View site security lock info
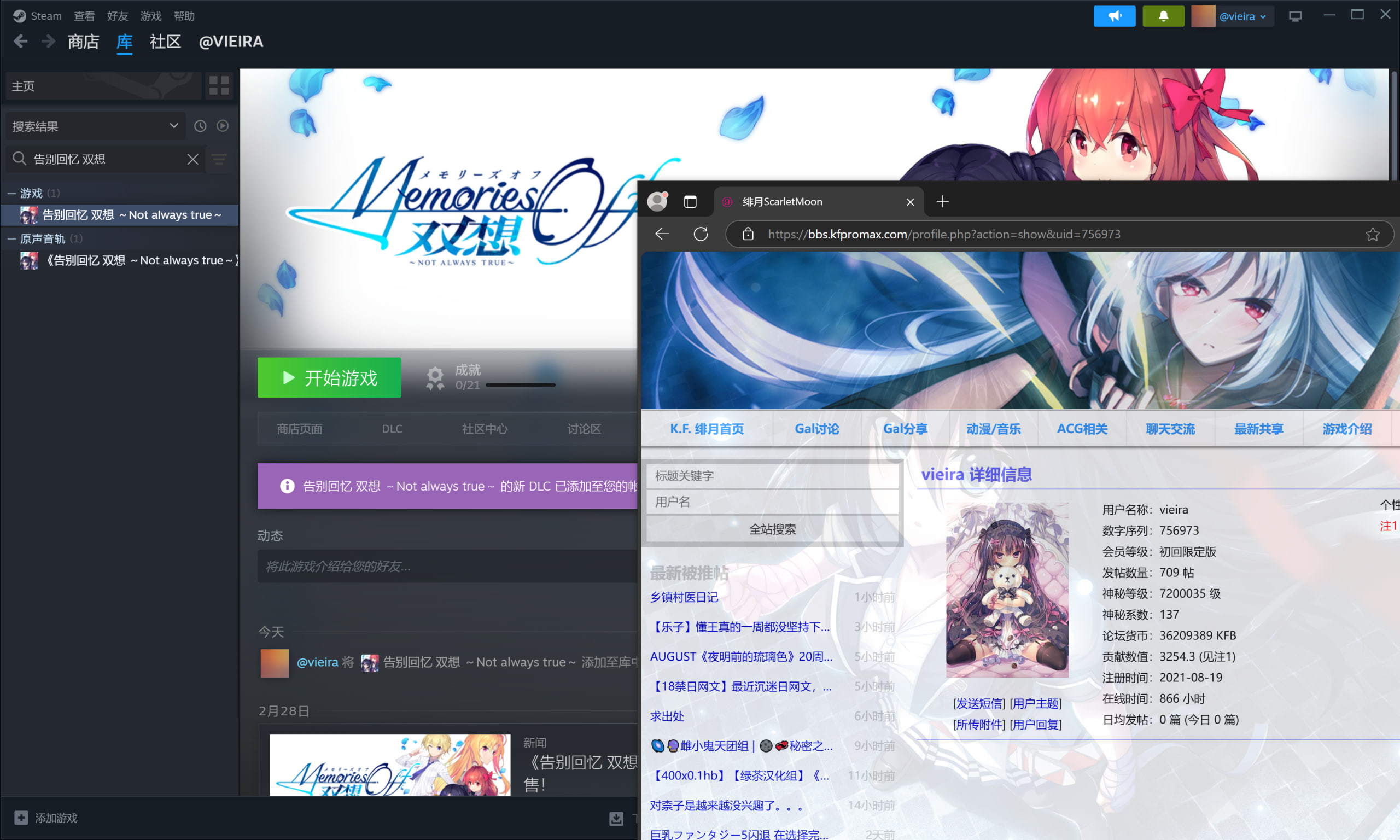1400x840 pixels. [x=748, y=234]
